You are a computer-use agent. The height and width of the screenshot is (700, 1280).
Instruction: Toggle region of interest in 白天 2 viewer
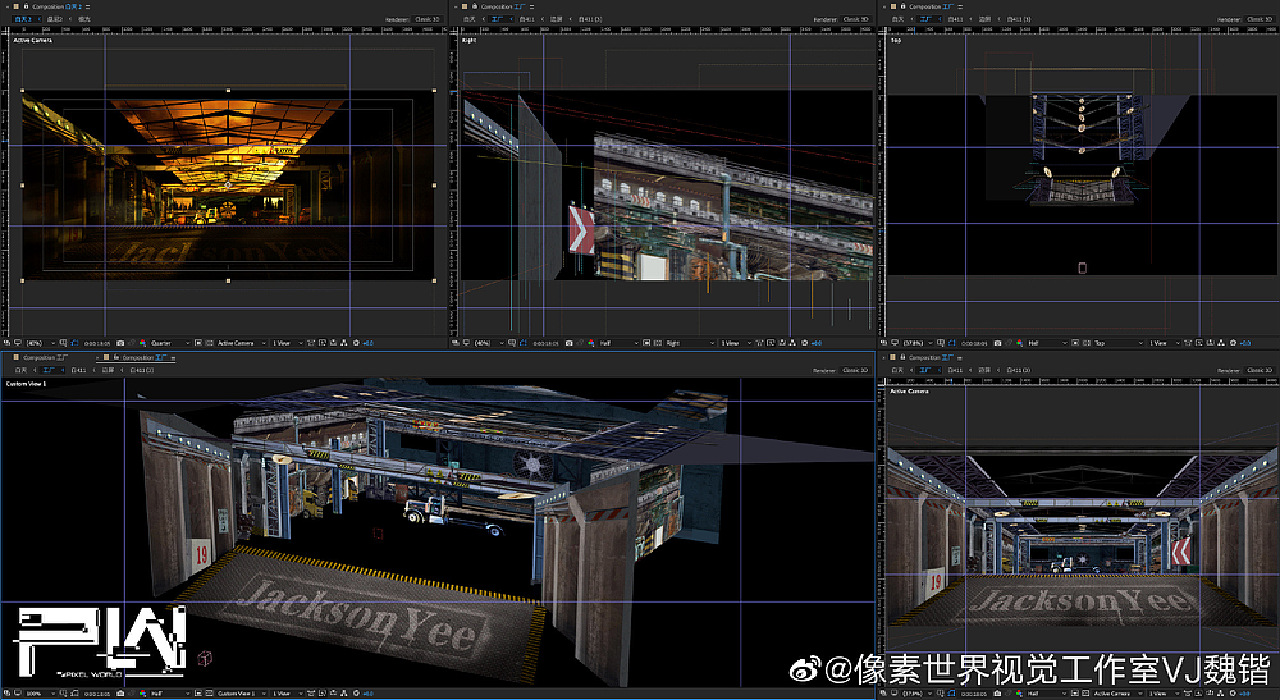tap(198, 343)
